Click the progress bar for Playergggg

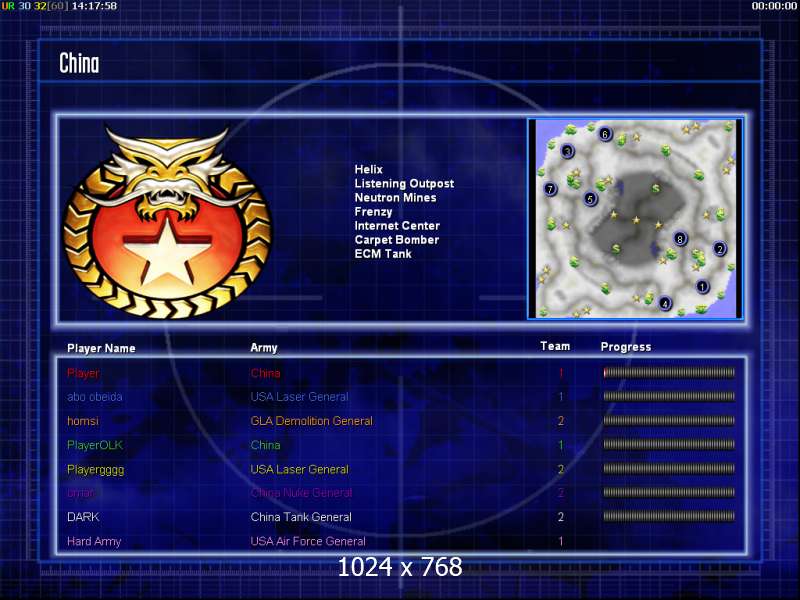(x=669, y=469)
